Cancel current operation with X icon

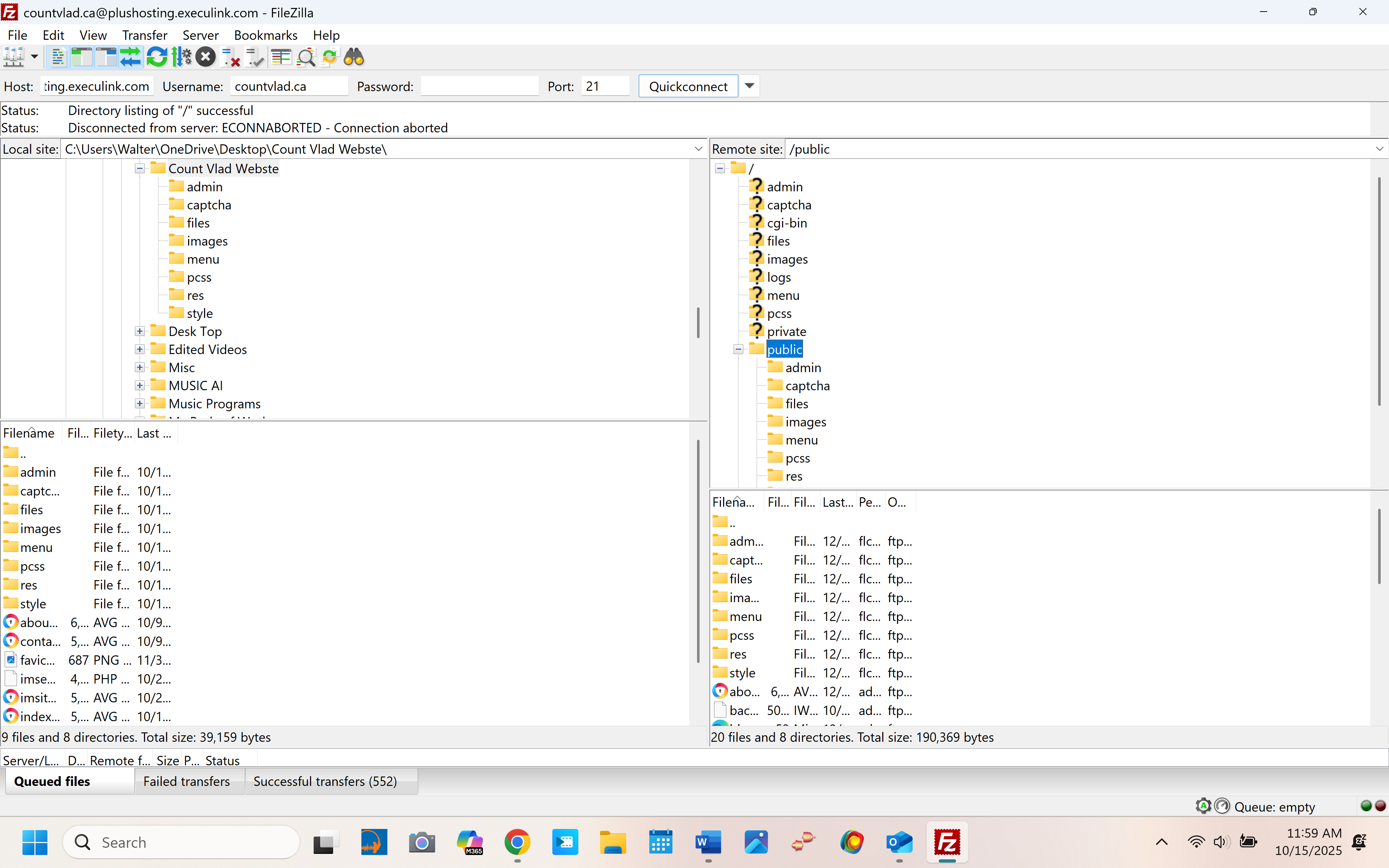[205, 57]
